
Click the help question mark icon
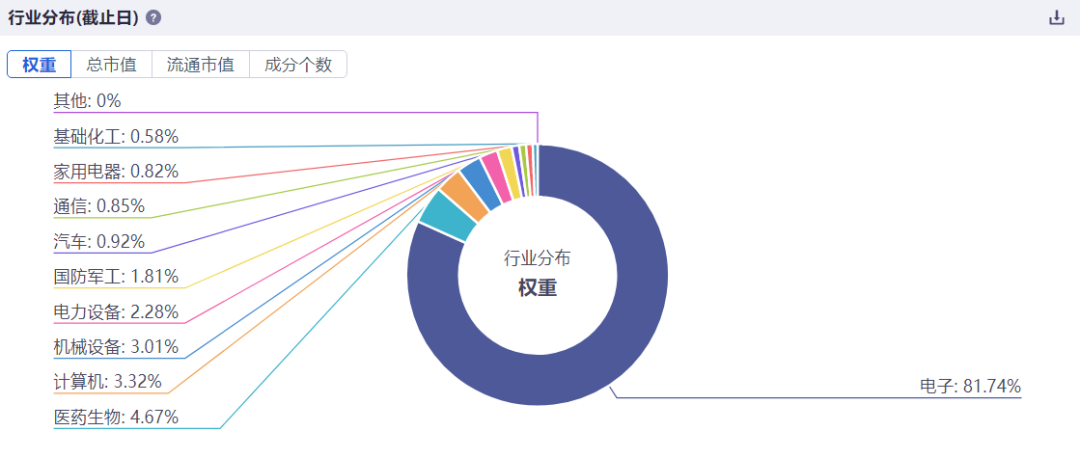pos(154,18)
